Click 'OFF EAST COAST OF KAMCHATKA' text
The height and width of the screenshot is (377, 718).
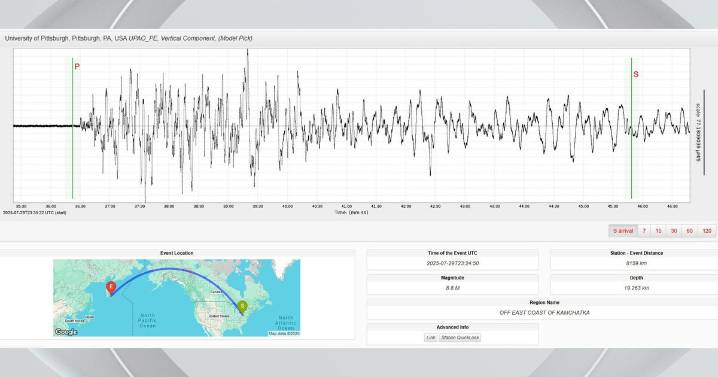tap(544, 313)
